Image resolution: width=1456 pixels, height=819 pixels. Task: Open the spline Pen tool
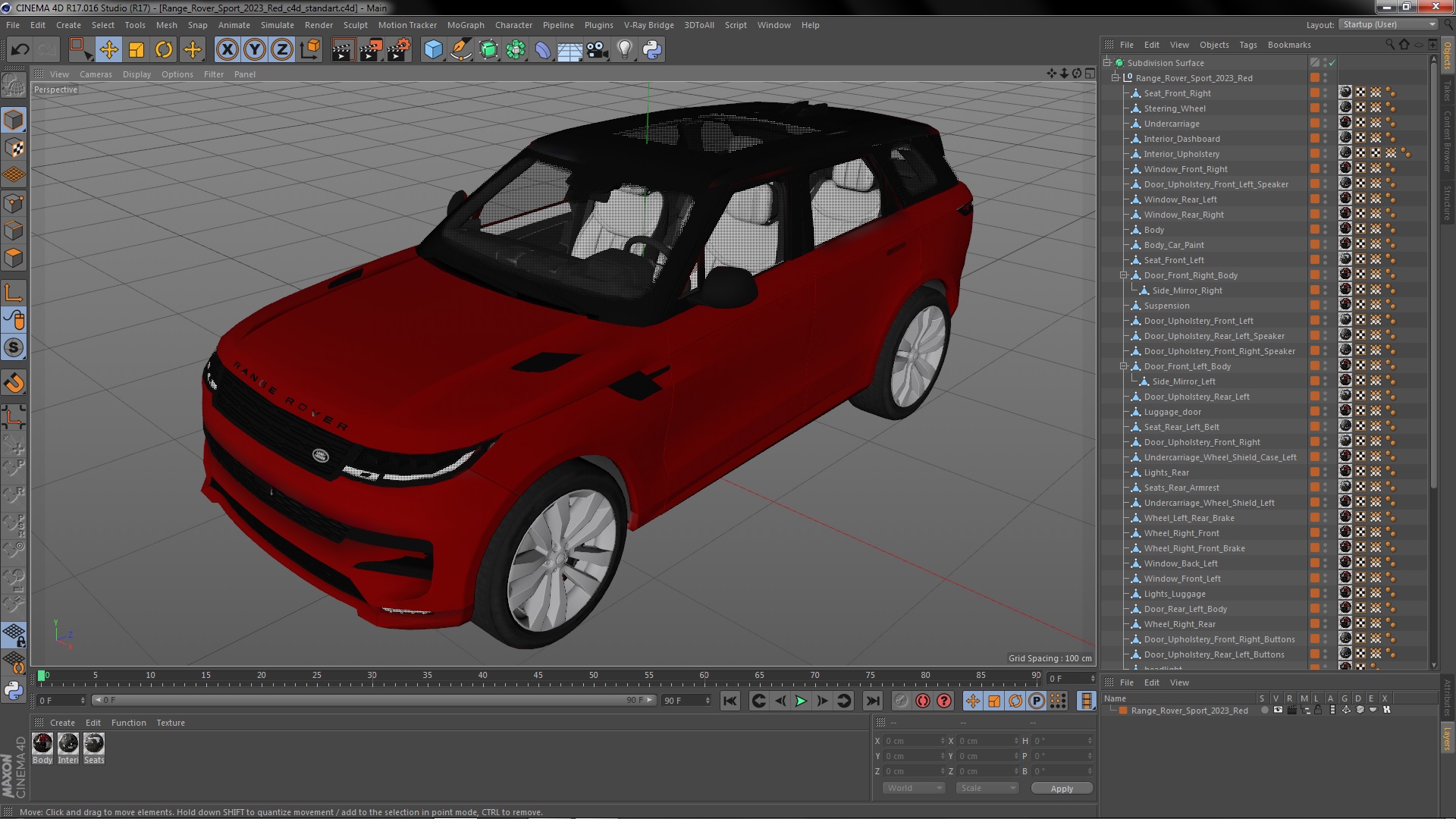[x=461, y=50]
